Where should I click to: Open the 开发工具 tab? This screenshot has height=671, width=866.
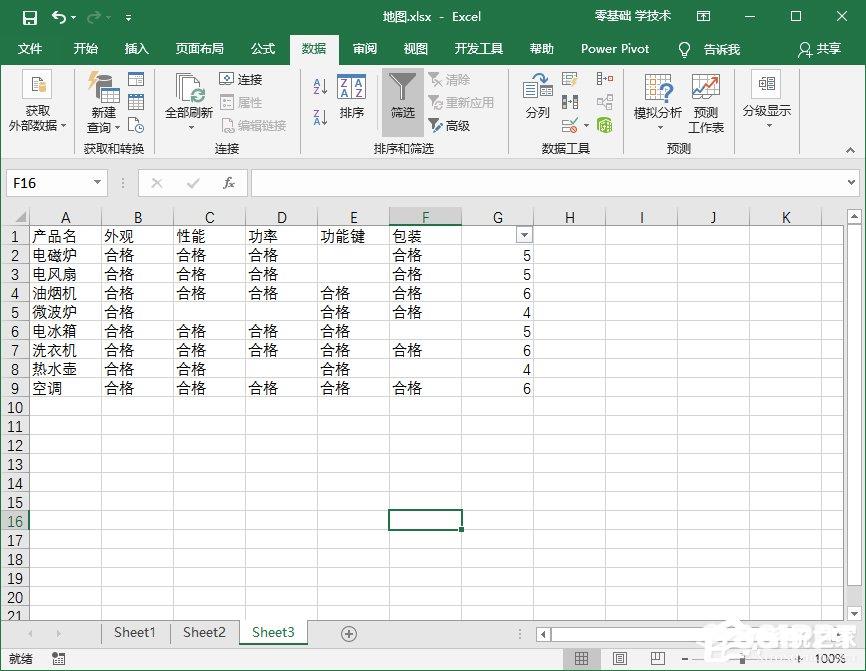478,49
